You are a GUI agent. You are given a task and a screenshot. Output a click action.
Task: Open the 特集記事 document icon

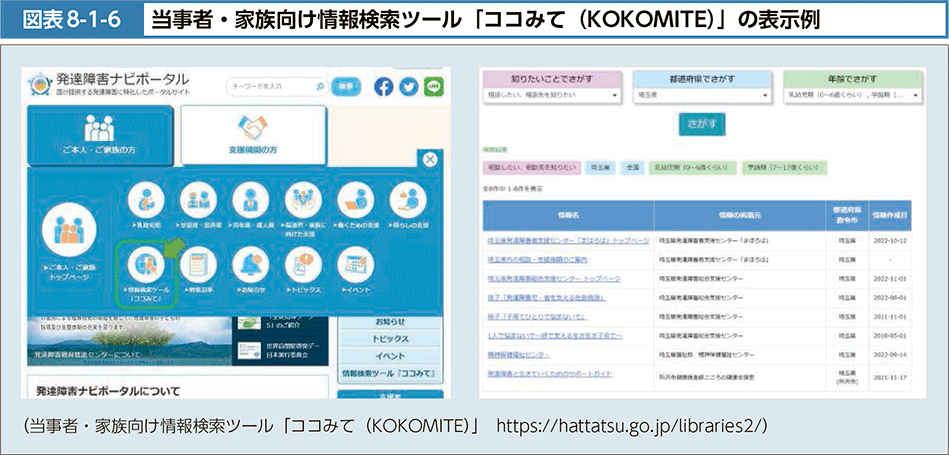tap(198, 265)
